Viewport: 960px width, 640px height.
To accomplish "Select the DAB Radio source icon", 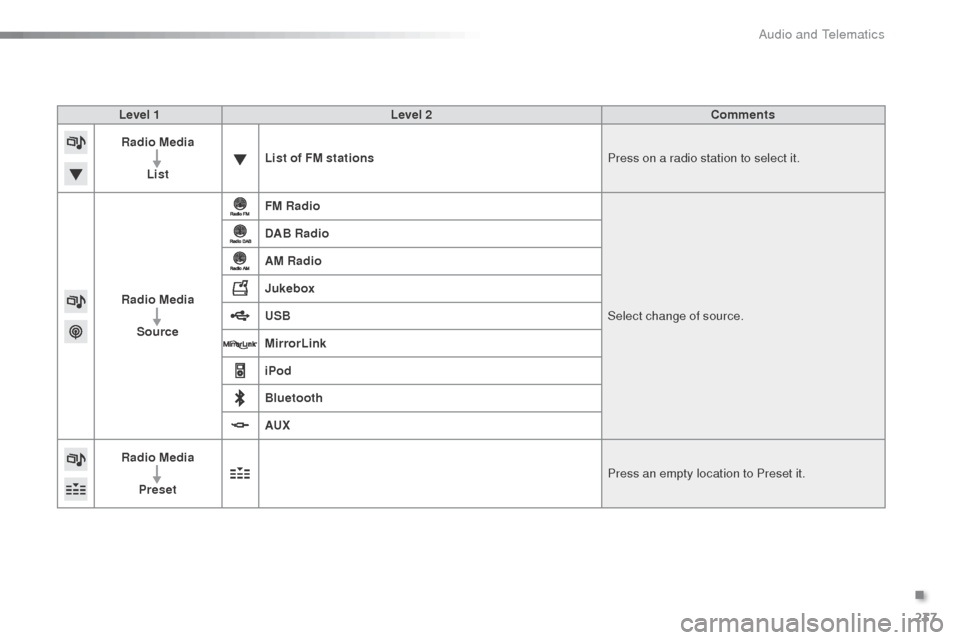I will pyautogui.click(x=240, y=234).
